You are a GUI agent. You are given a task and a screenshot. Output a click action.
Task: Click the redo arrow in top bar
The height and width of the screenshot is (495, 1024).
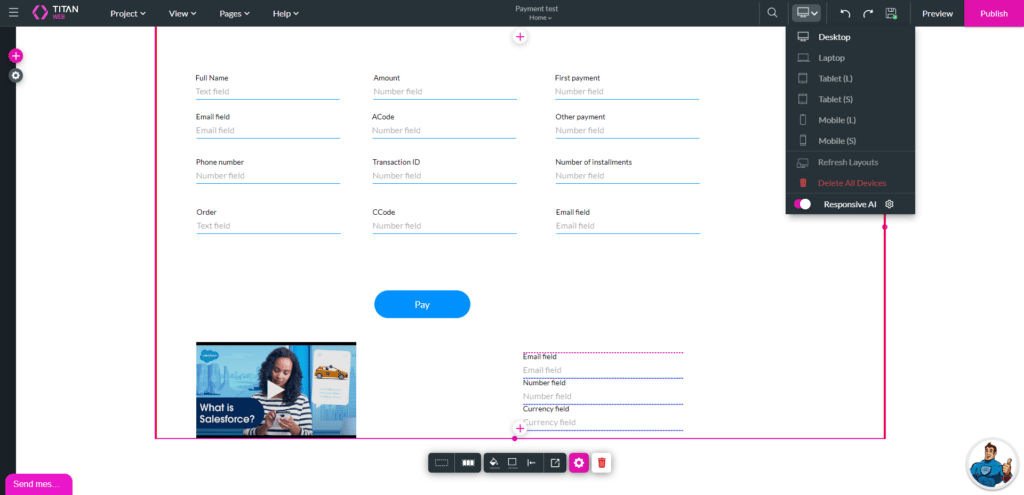pos(868,13)
